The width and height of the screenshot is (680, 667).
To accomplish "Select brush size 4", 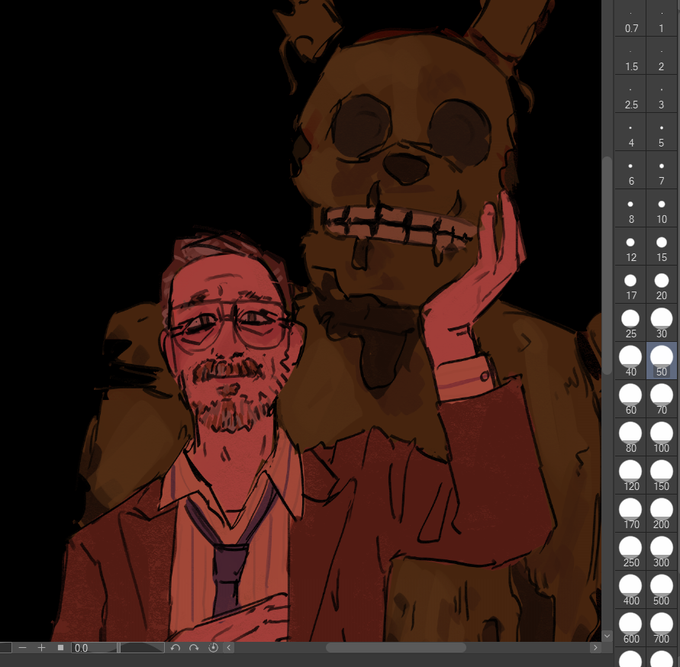I will 631,132.
